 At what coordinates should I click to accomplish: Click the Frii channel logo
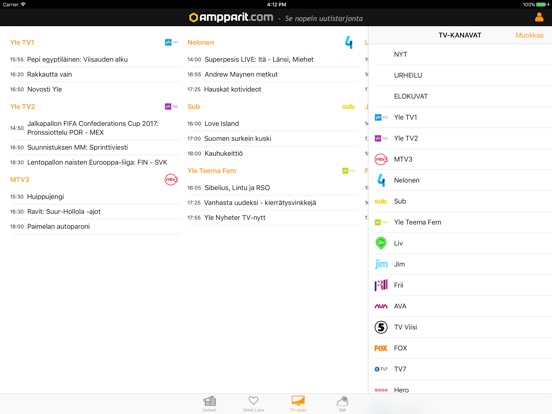(x=381, y=285)
